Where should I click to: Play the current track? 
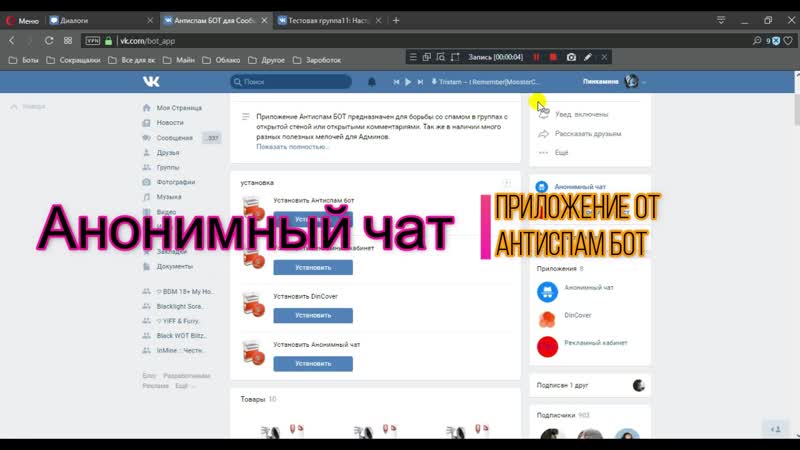point(408,82)
